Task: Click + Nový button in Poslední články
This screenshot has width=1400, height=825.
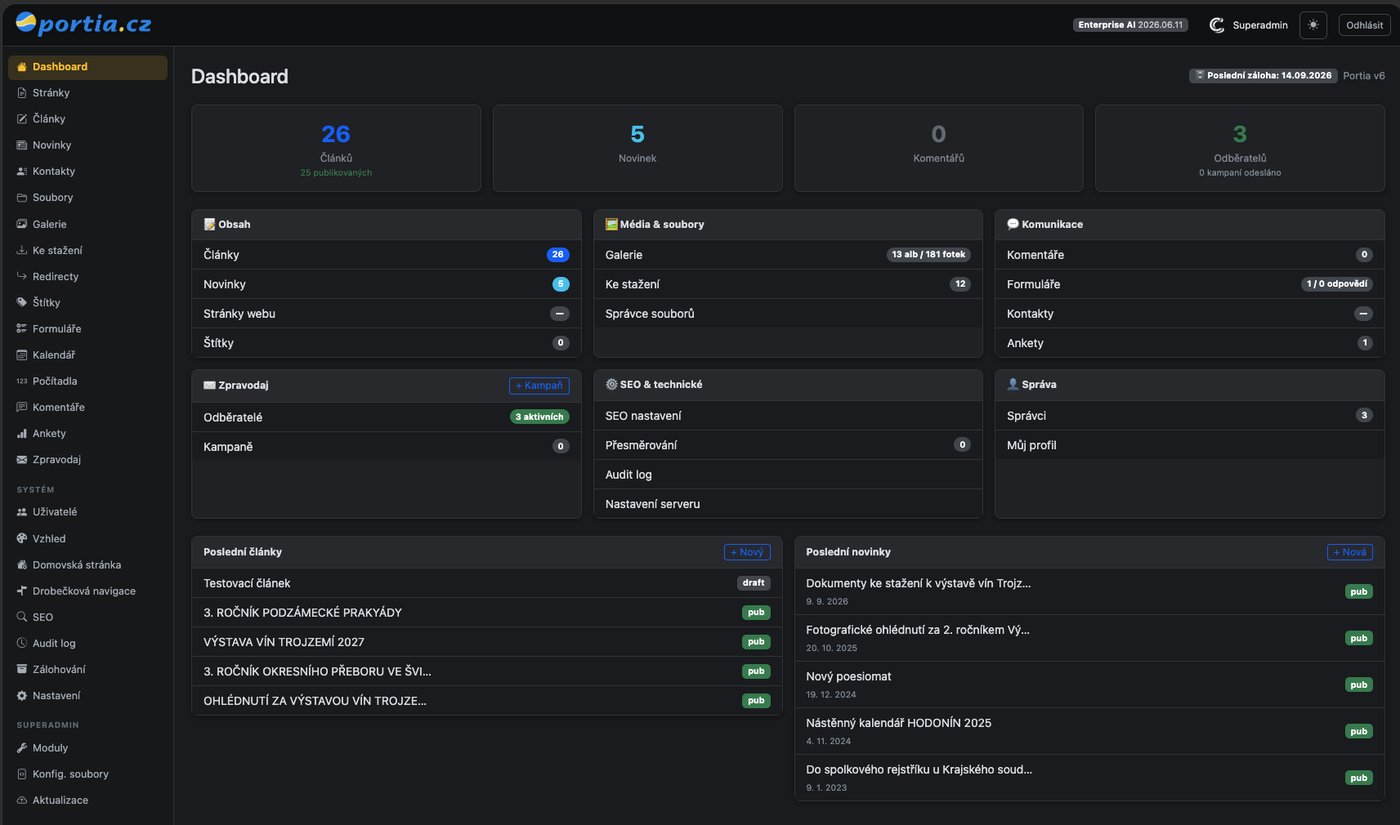Action: pyautogui.click(x=747, y=552)
